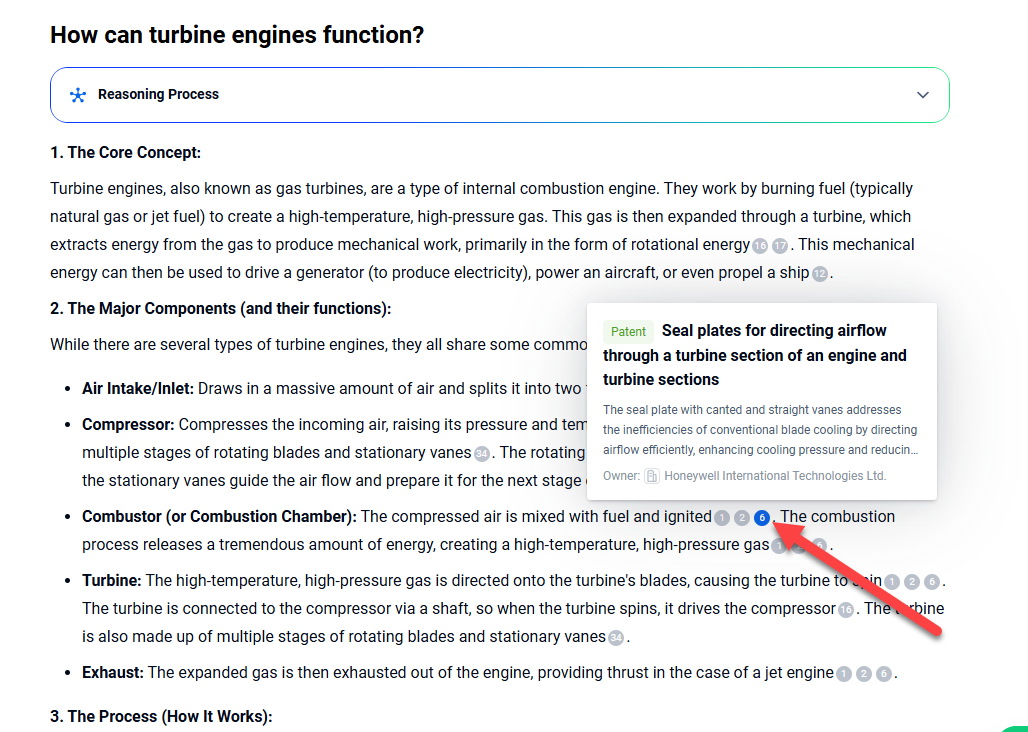Open citation 6 after "turbine to spin"
1028x732 pixels.
(x=932, y=582)
